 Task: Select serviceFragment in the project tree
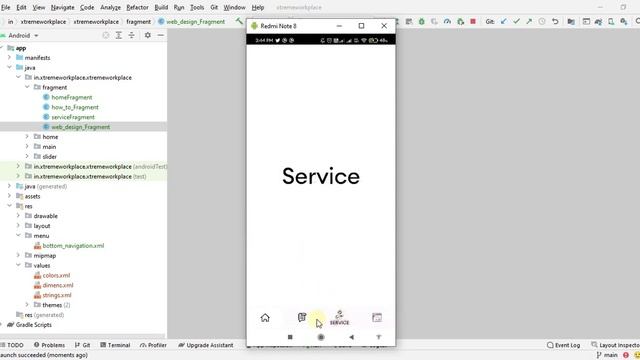click(73, 117)
